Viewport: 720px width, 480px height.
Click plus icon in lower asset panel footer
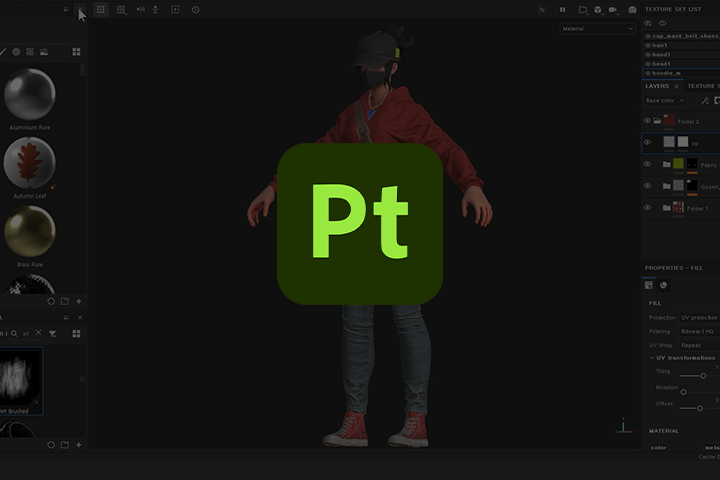coord(79,445)
